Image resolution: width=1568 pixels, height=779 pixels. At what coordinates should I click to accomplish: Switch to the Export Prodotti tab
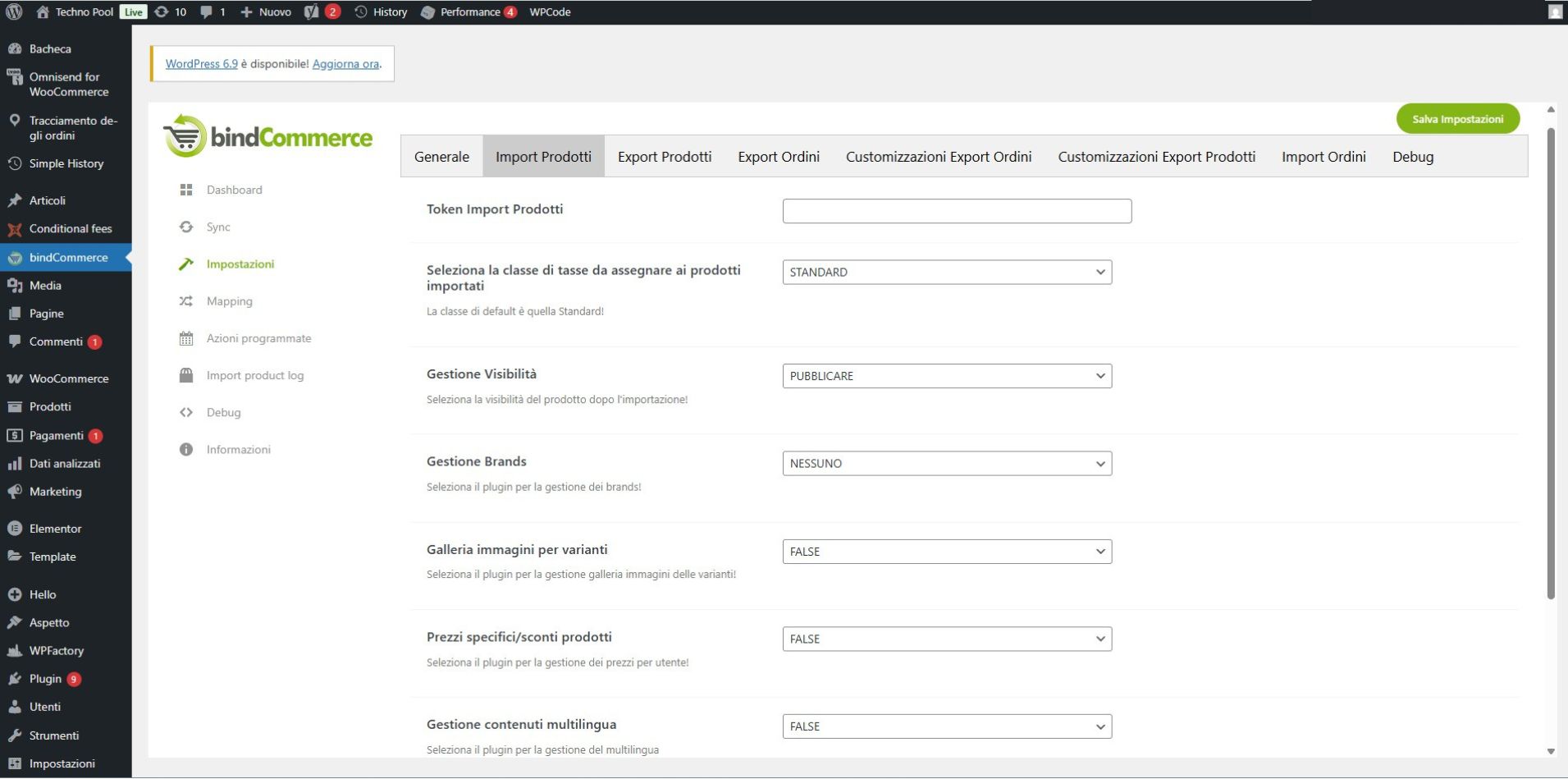click(664, 157)
